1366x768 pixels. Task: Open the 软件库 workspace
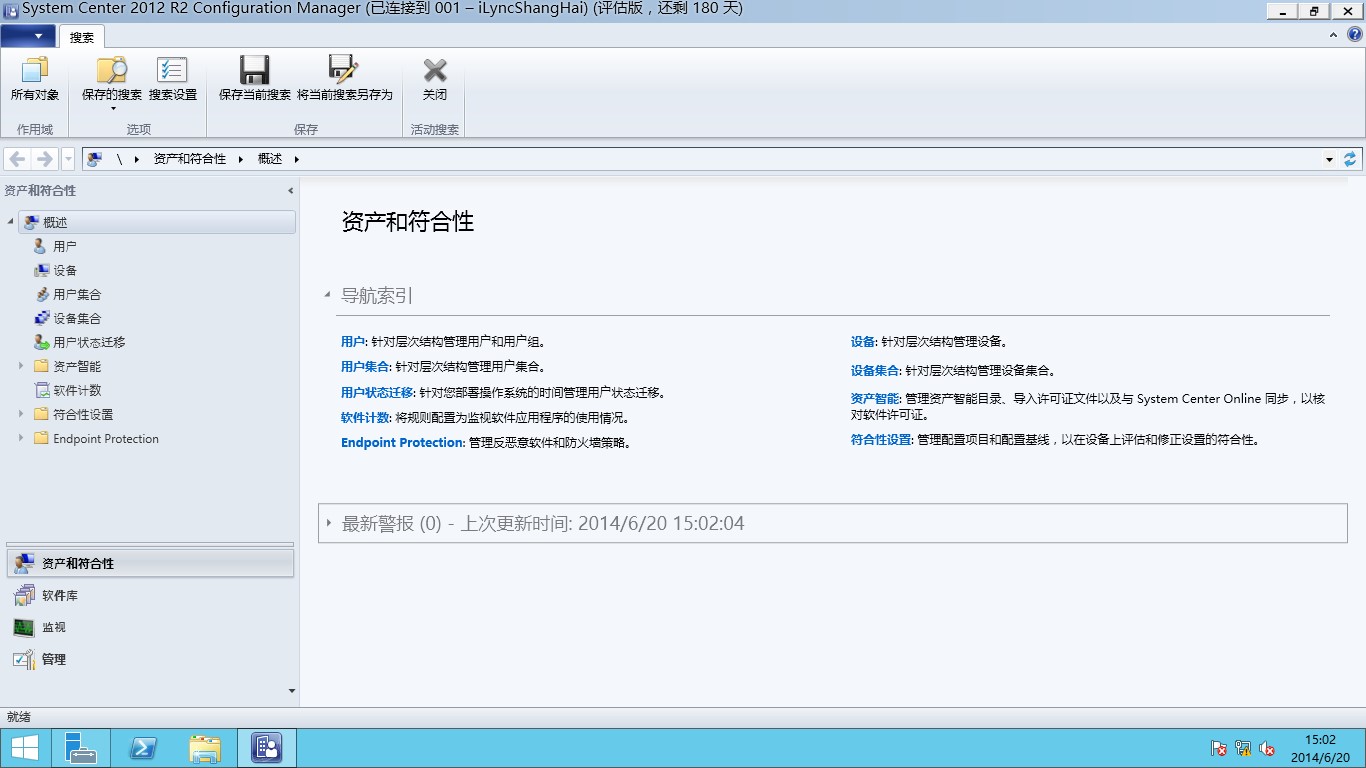(x=151, y=595)
